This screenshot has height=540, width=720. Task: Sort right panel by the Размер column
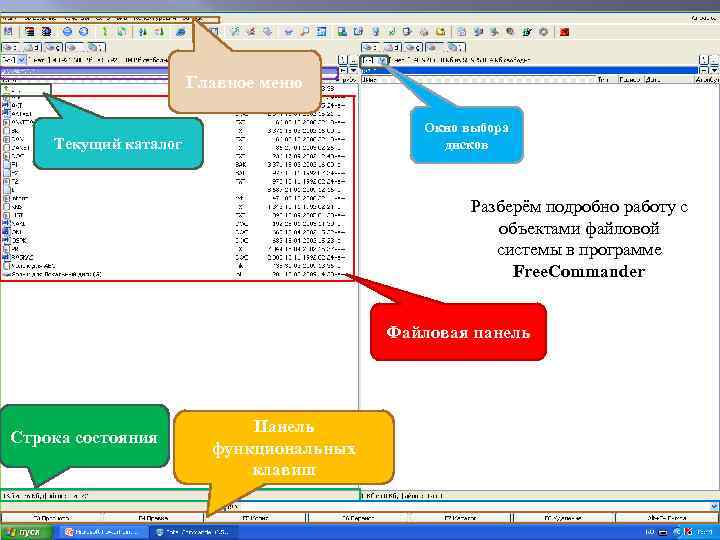pos(630,79)
